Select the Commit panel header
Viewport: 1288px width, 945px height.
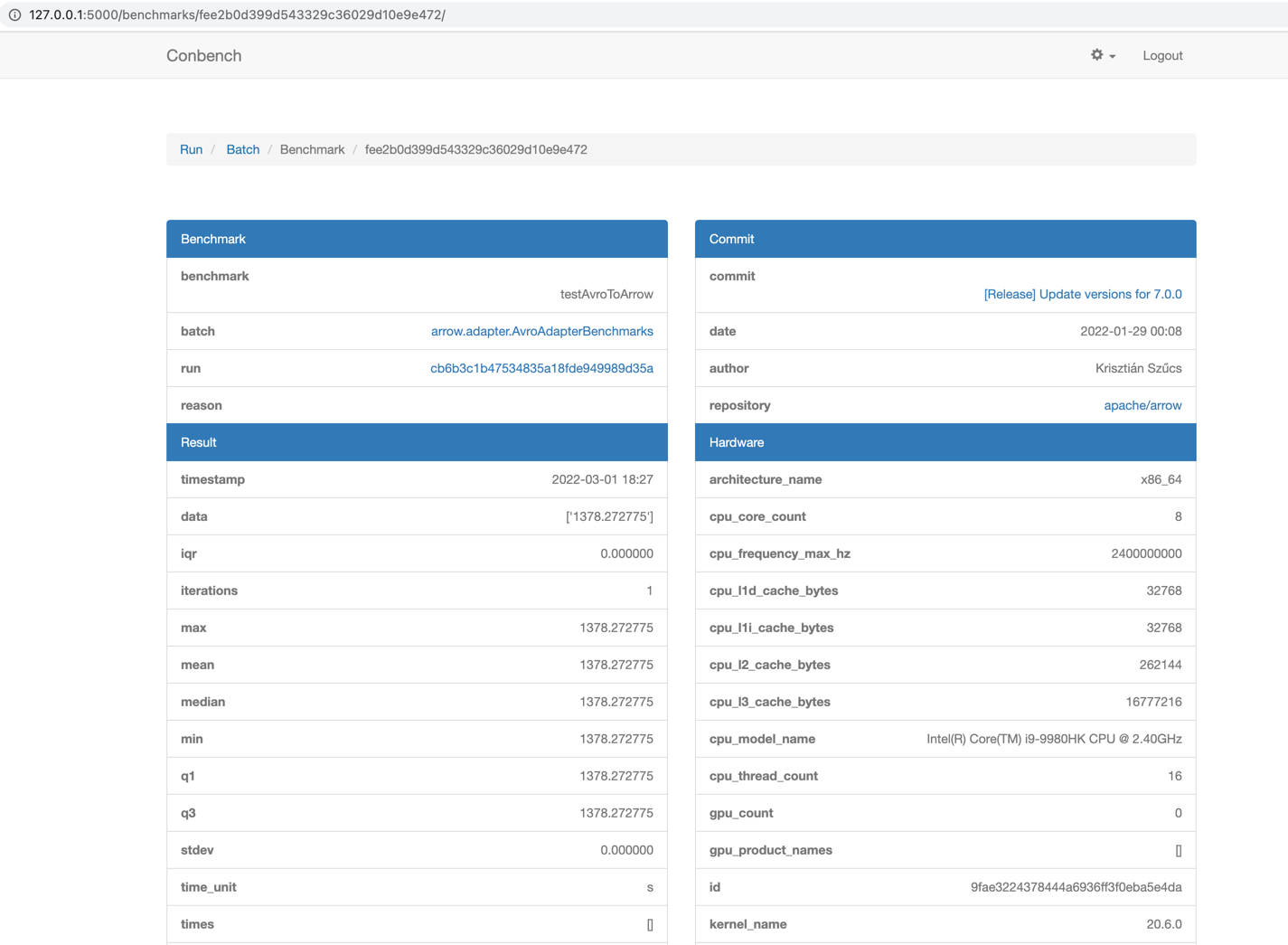(x=731, y=239)
